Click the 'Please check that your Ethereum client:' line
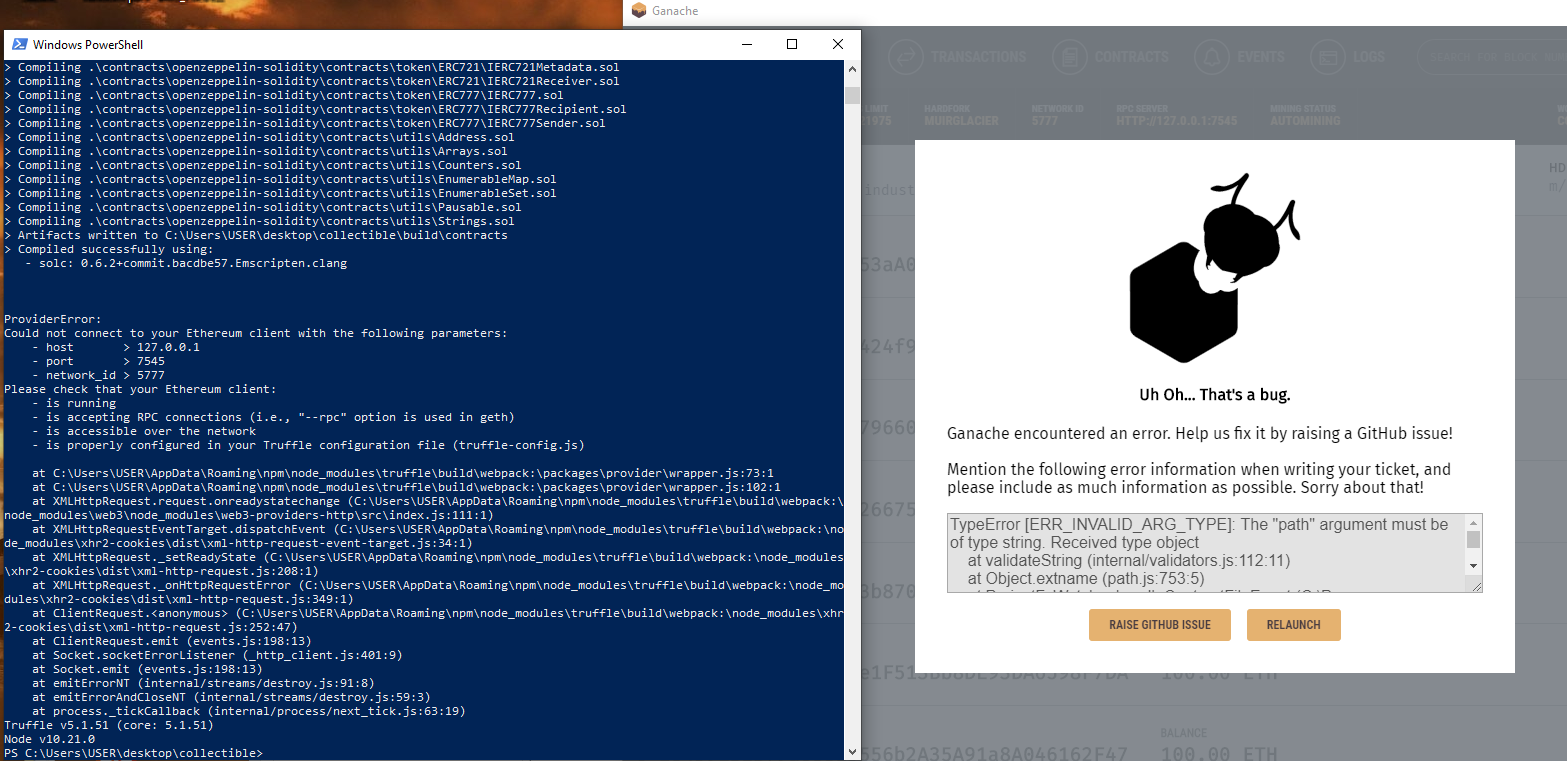Image resolution: width=1567 pixels, height=761 pixels. click(x=140, y=389)
